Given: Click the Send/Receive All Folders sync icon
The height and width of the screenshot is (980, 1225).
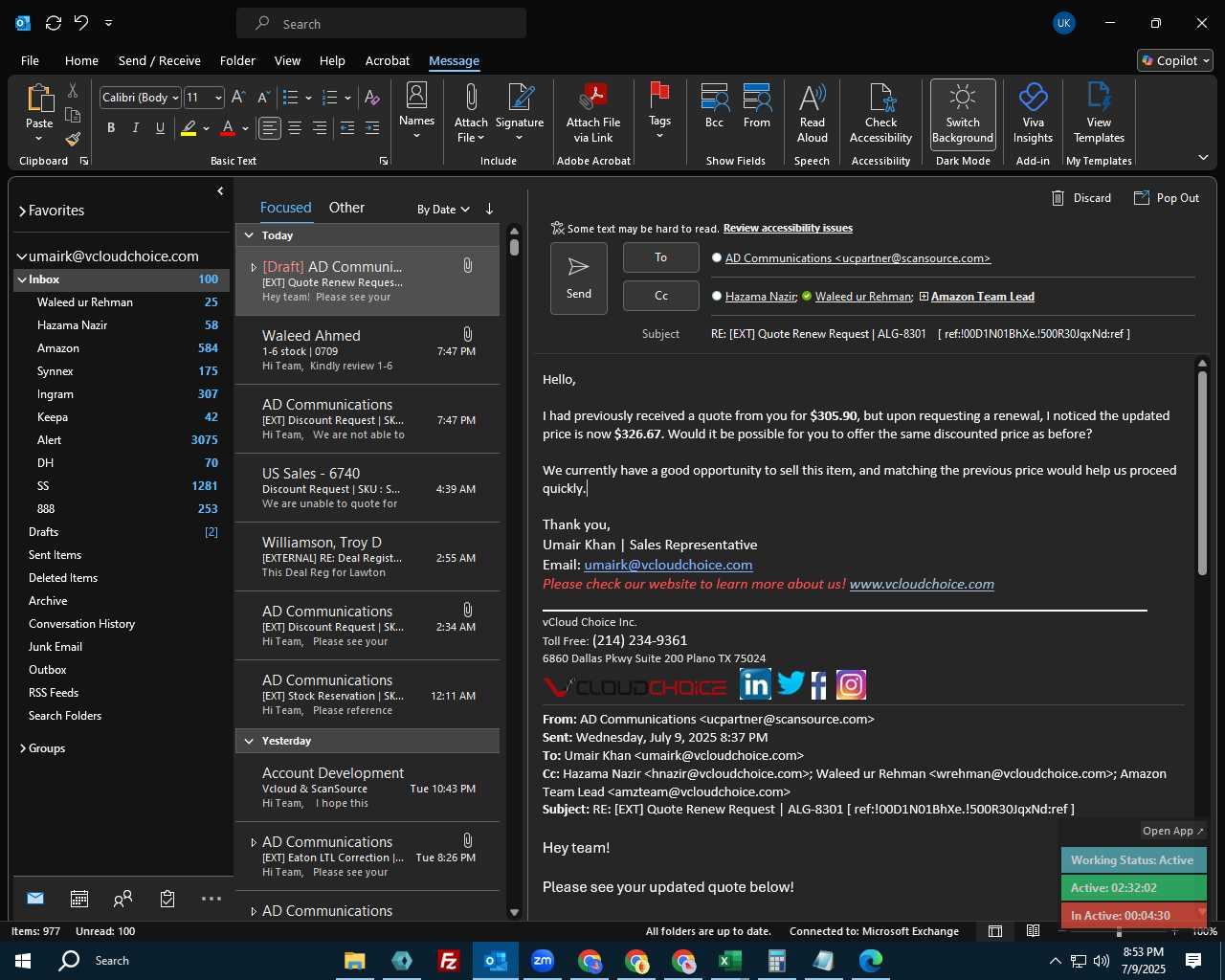Looking at the screenshot, I should click(x=54, y=23).
